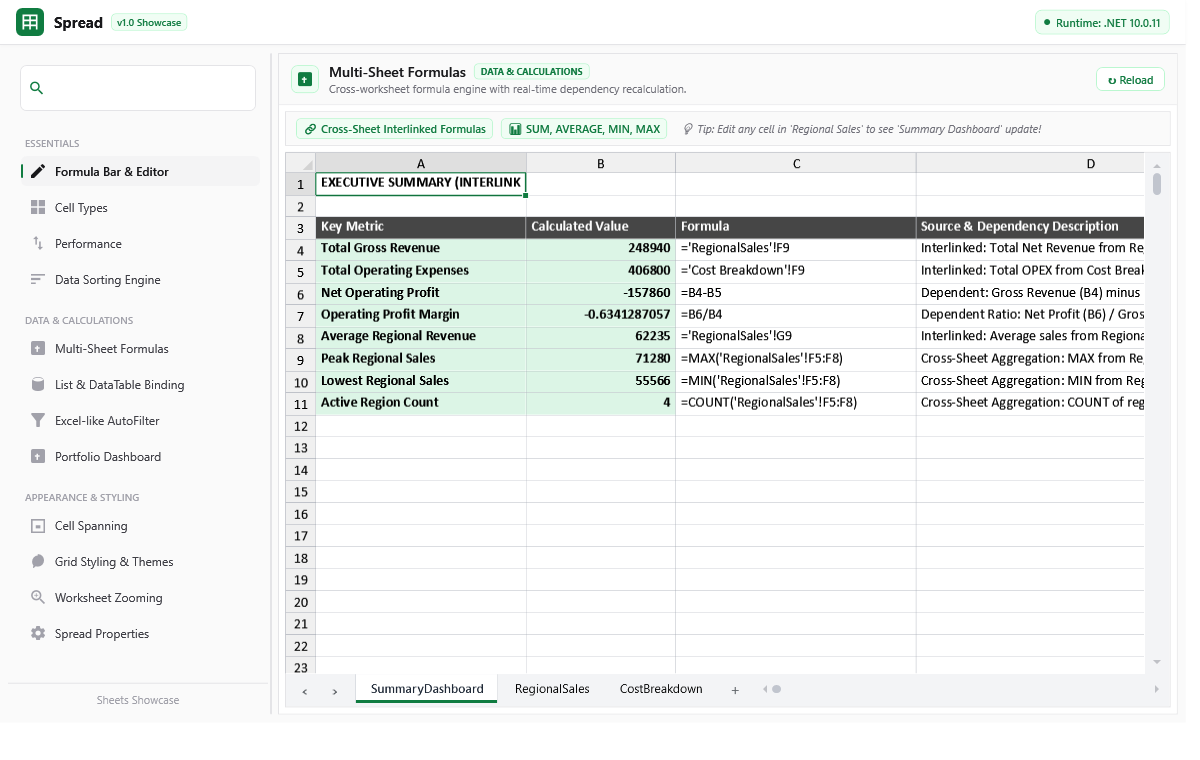Select the ='Cost Breakdown'!F9 cell

point(796,271)
